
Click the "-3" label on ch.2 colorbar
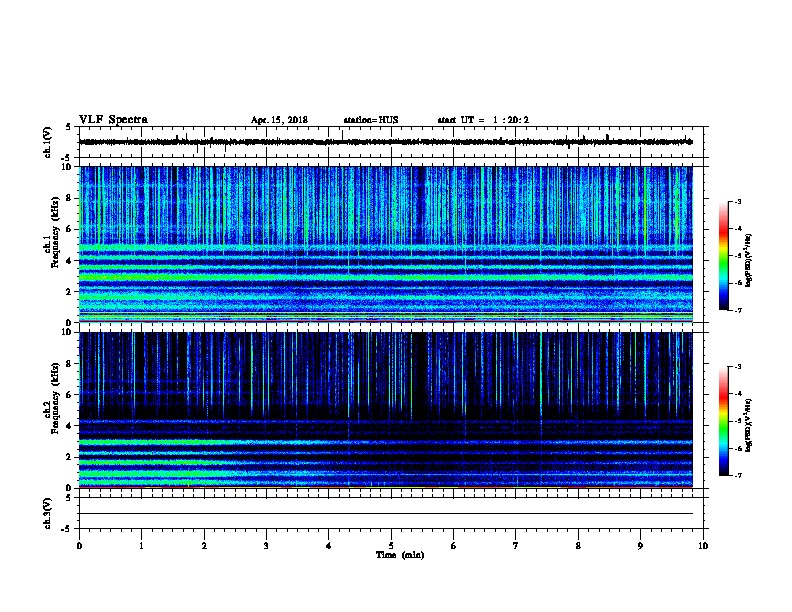738,367
